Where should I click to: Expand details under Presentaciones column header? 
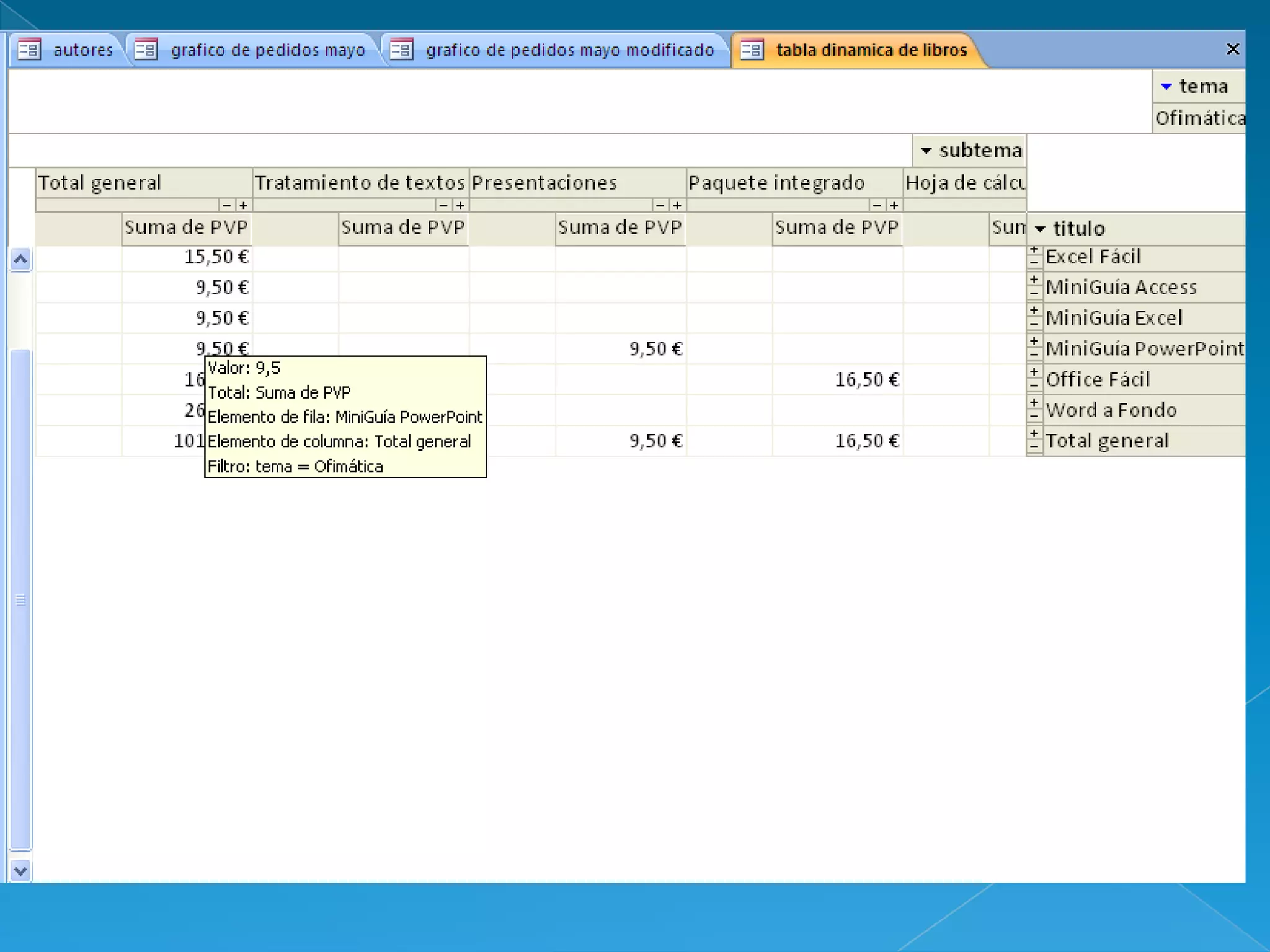click(x=677, y=205)
